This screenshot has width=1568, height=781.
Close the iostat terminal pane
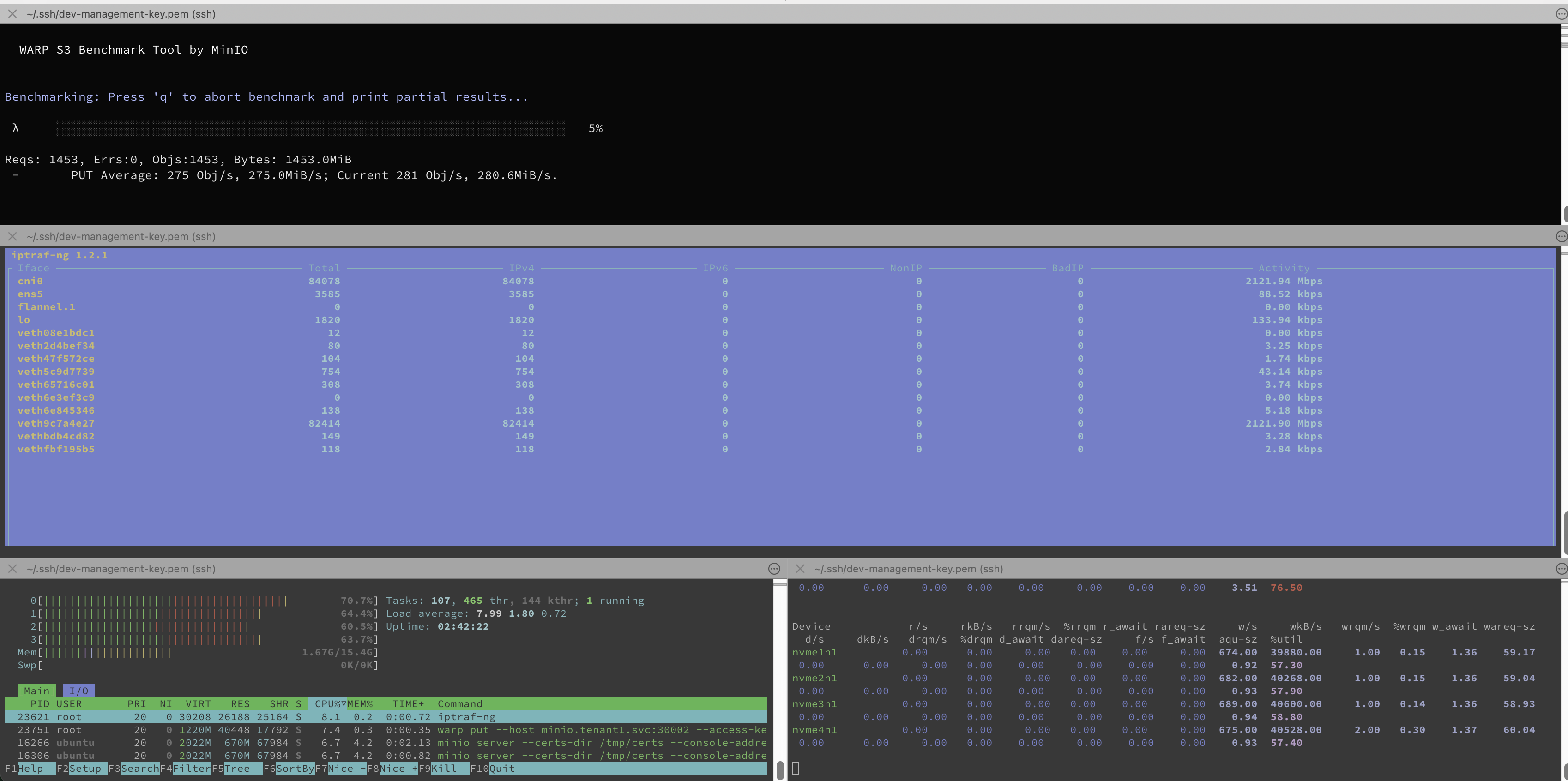[800, 569]
